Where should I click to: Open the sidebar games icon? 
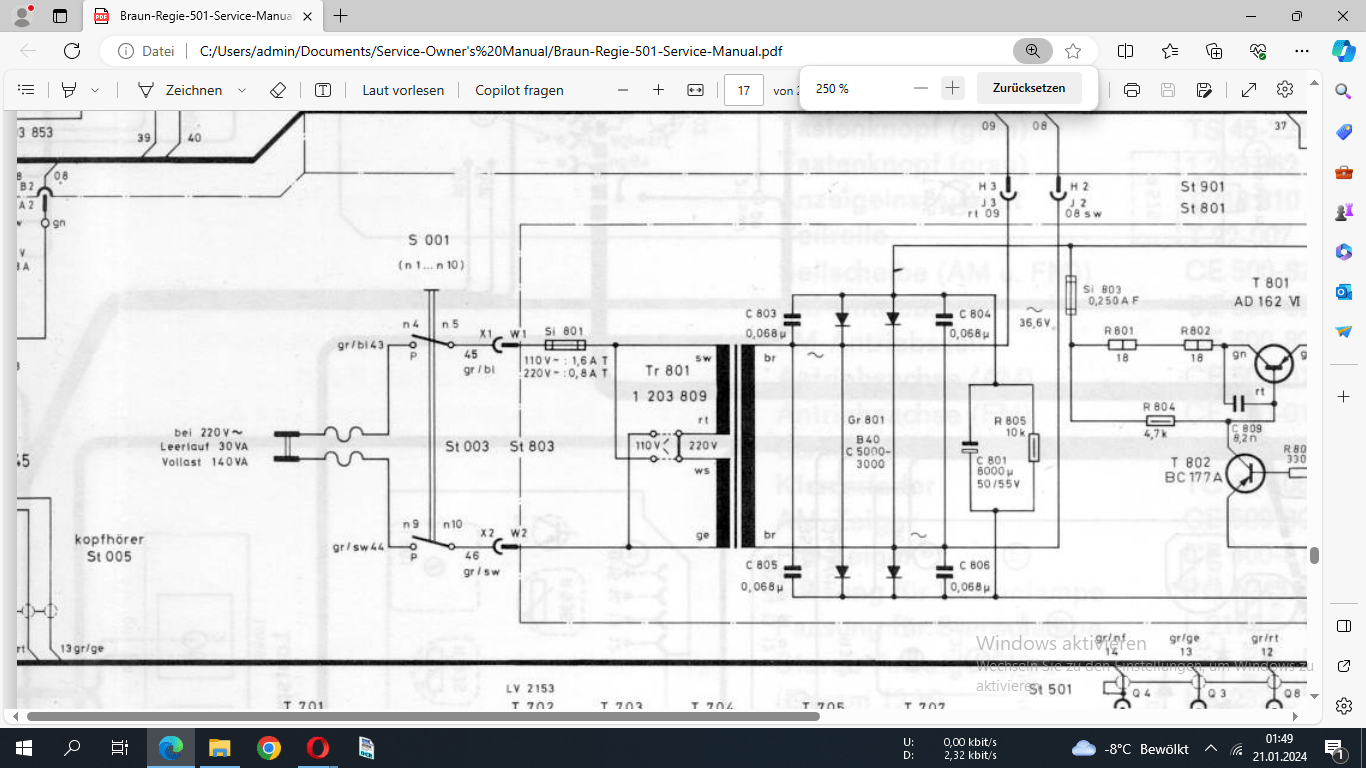point(1343,212)
